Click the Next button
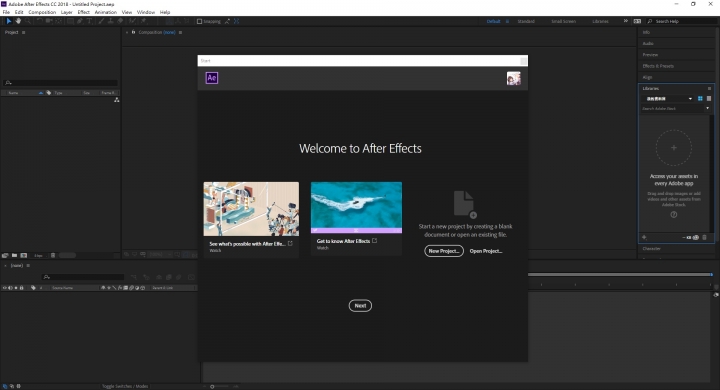 tap(360, 305)
